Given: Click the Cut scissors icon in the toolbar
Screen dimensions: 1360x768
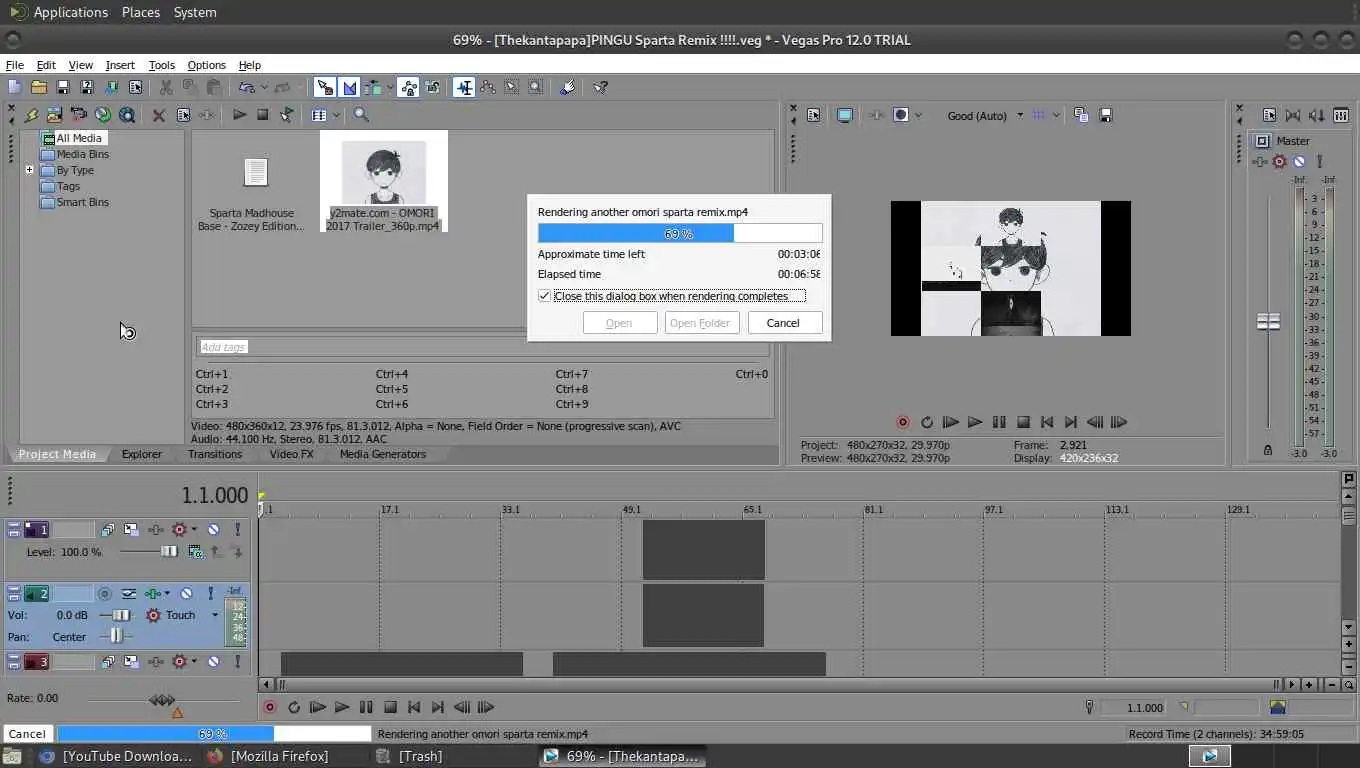Looking at the screenshot, I should [x=166, y=87].
